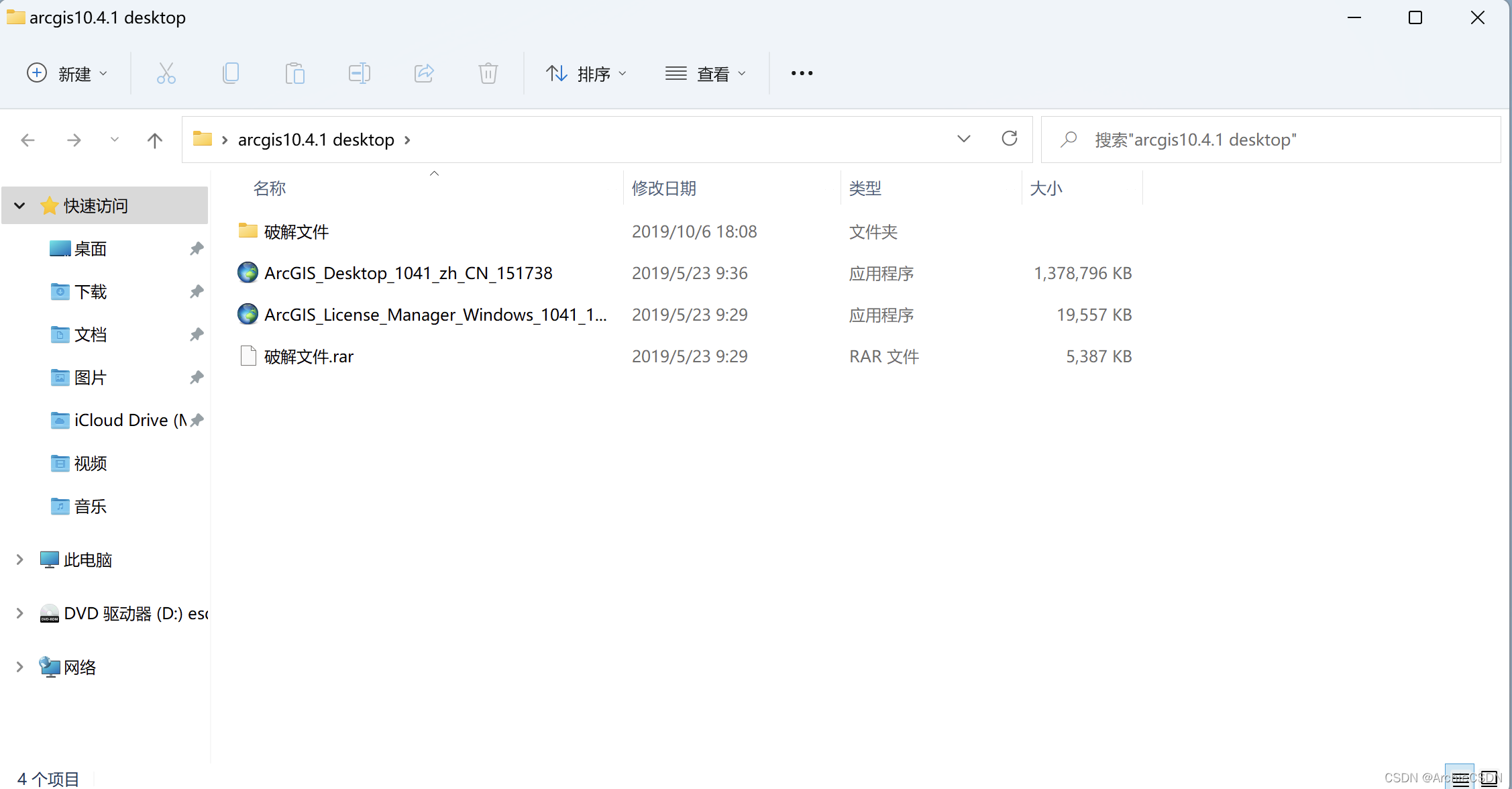Switch to large thumbnails view icon
The height and width of the screenshot is (789, 1512).
tap(1489, 778)
